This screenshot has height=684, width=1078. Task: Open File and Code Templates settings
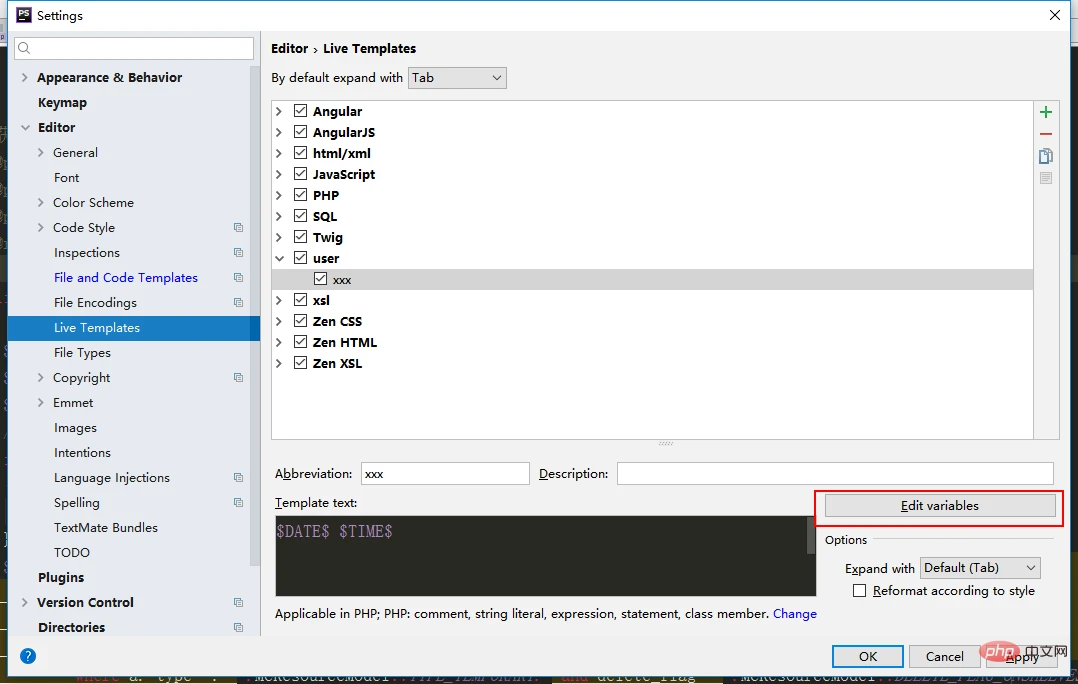click(x=126, y=278)
